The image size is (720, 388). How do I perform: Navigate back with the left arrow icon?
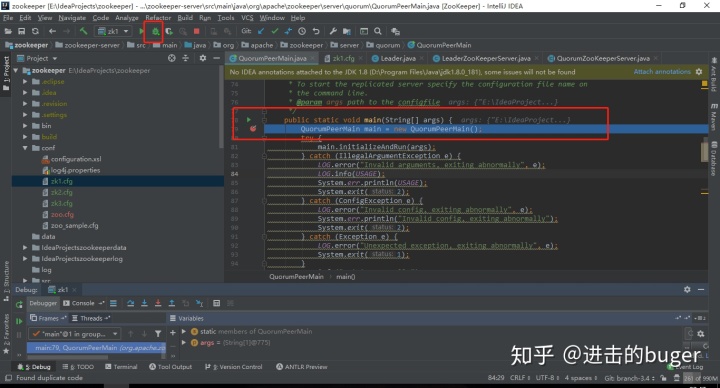52,31
